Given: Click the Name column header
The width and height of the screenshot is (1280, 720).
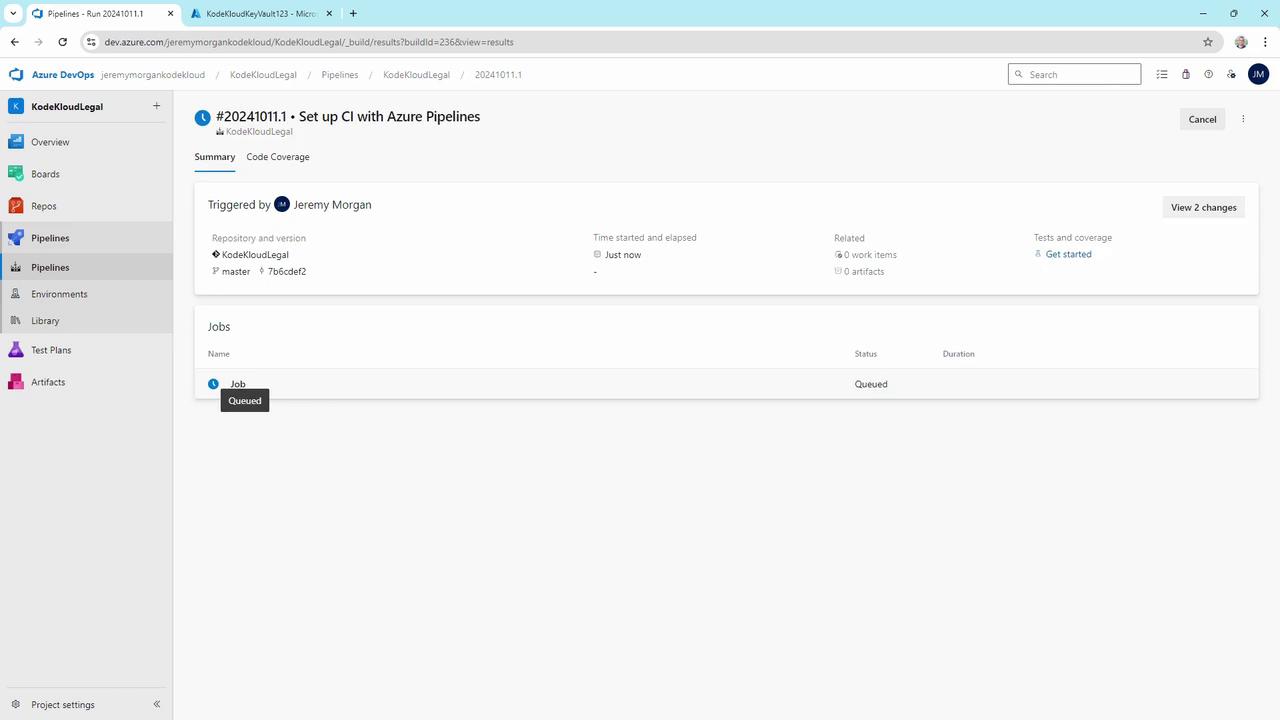Looking at the screenshot, I should click(x=219, y=354).
